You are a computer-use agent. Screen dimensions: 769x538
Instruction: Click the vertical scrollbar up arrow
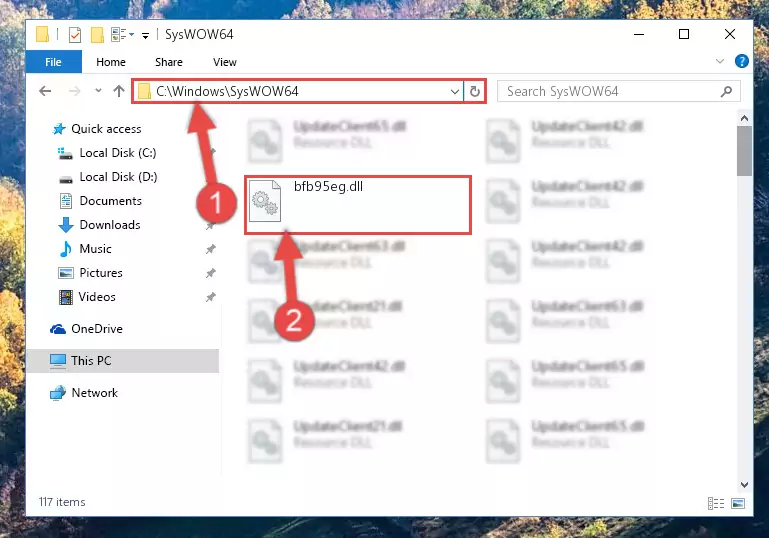tap(744, 118)
